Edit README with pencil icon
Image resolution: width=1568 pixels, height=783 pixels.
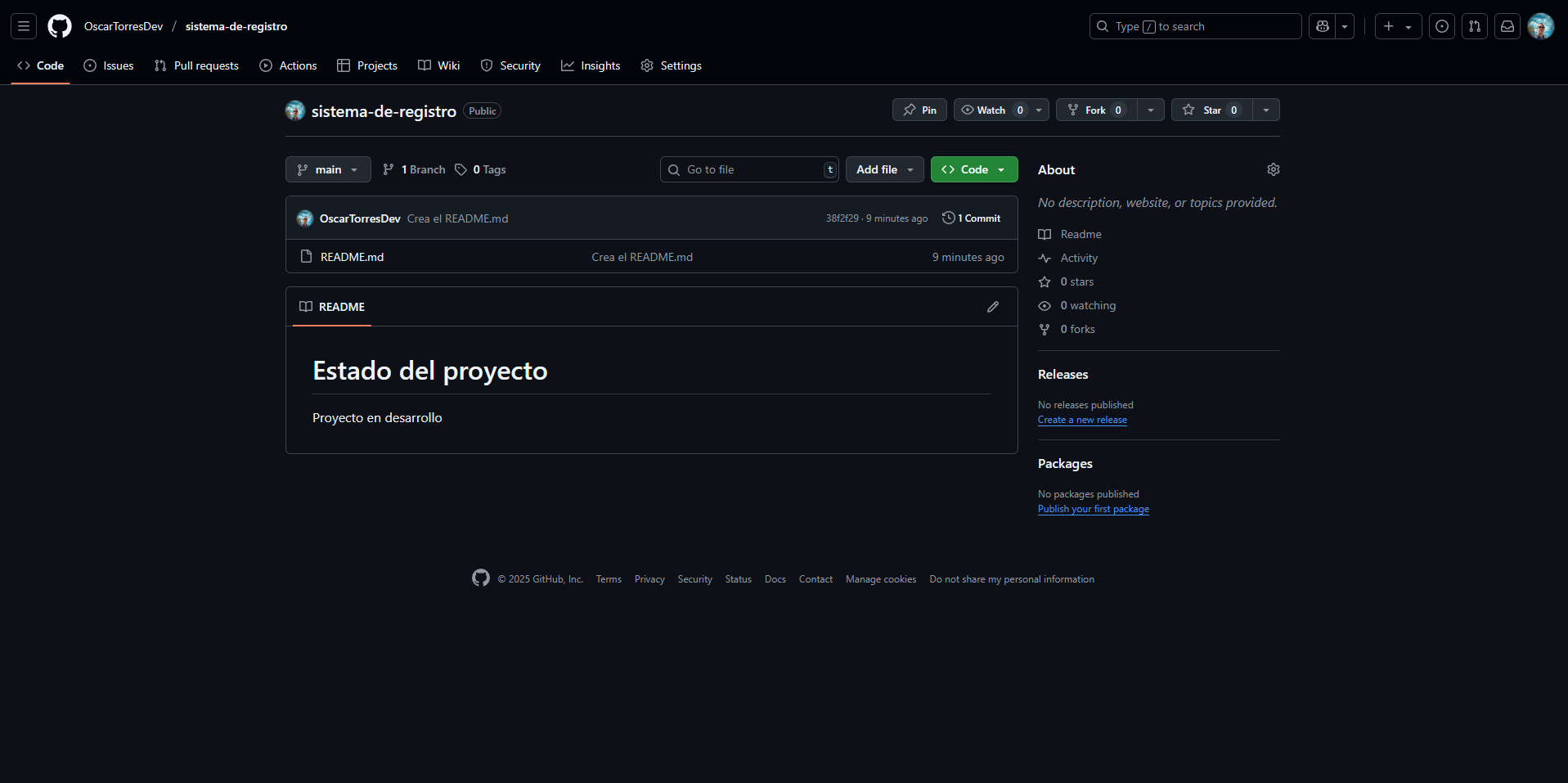tap(993, 307)
